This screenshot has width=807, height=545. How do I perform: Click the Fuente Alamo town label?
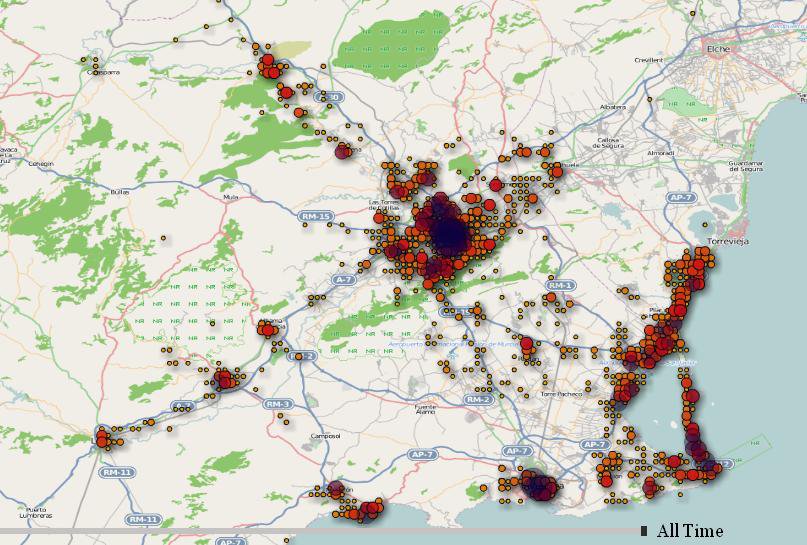[x=426, y=410]
